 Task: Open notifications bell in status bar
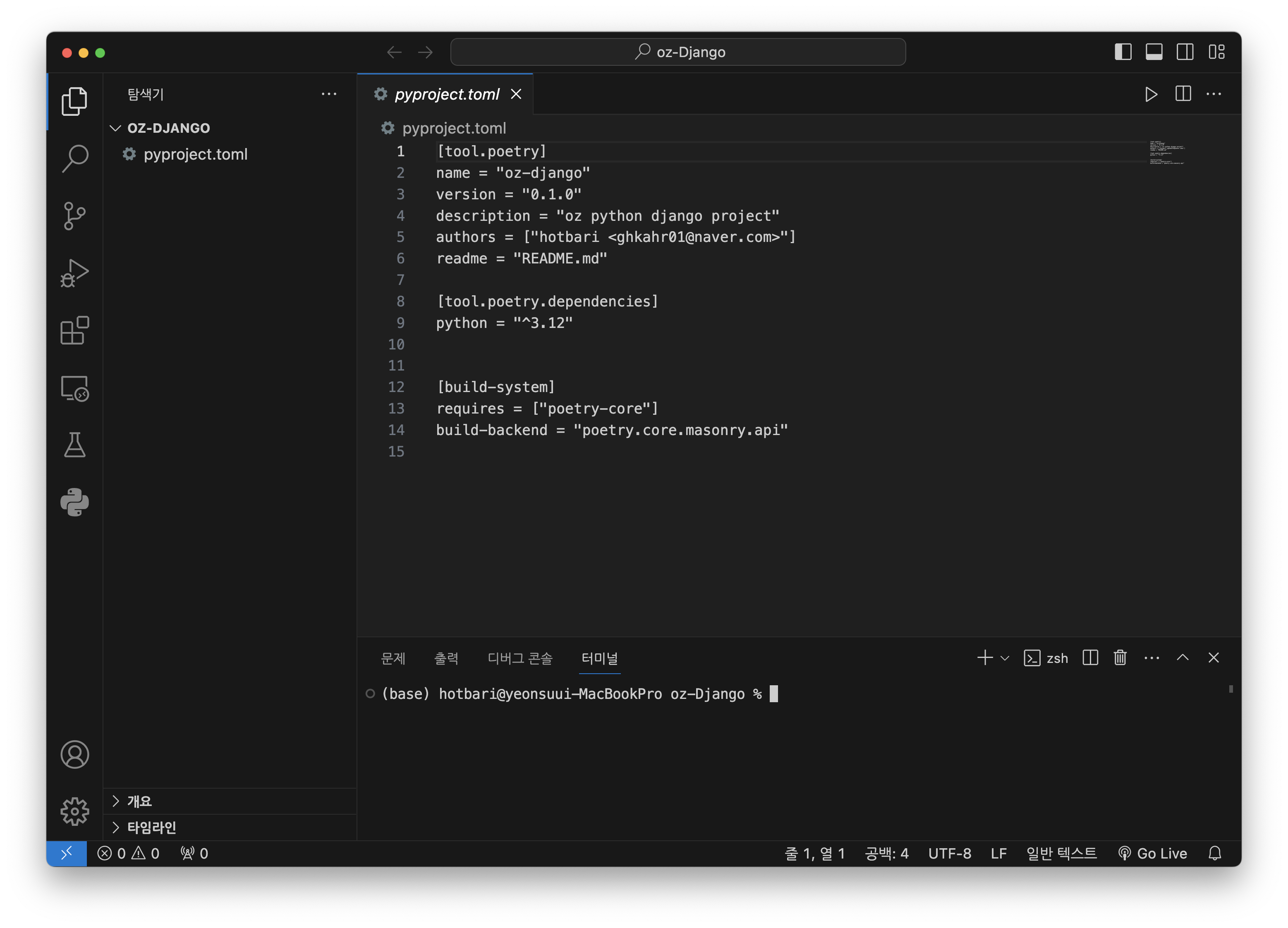tap(1214, 853)
